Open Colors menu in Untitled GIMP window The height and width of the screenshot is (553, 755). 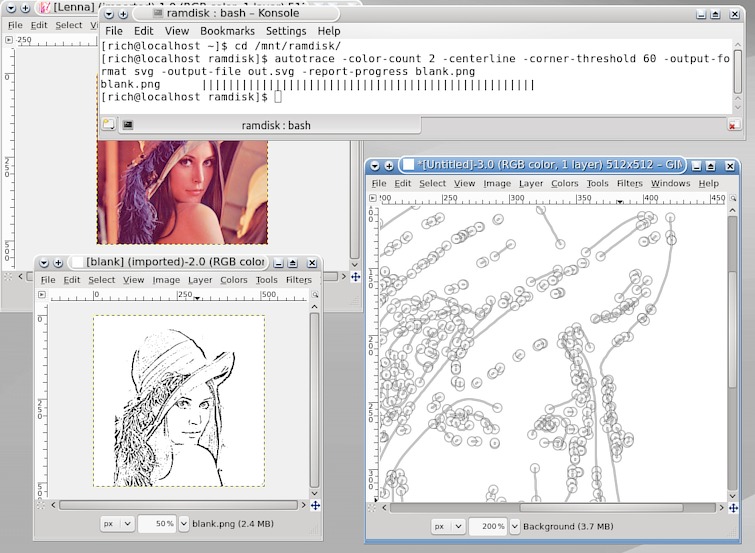(x=564, y=184)
